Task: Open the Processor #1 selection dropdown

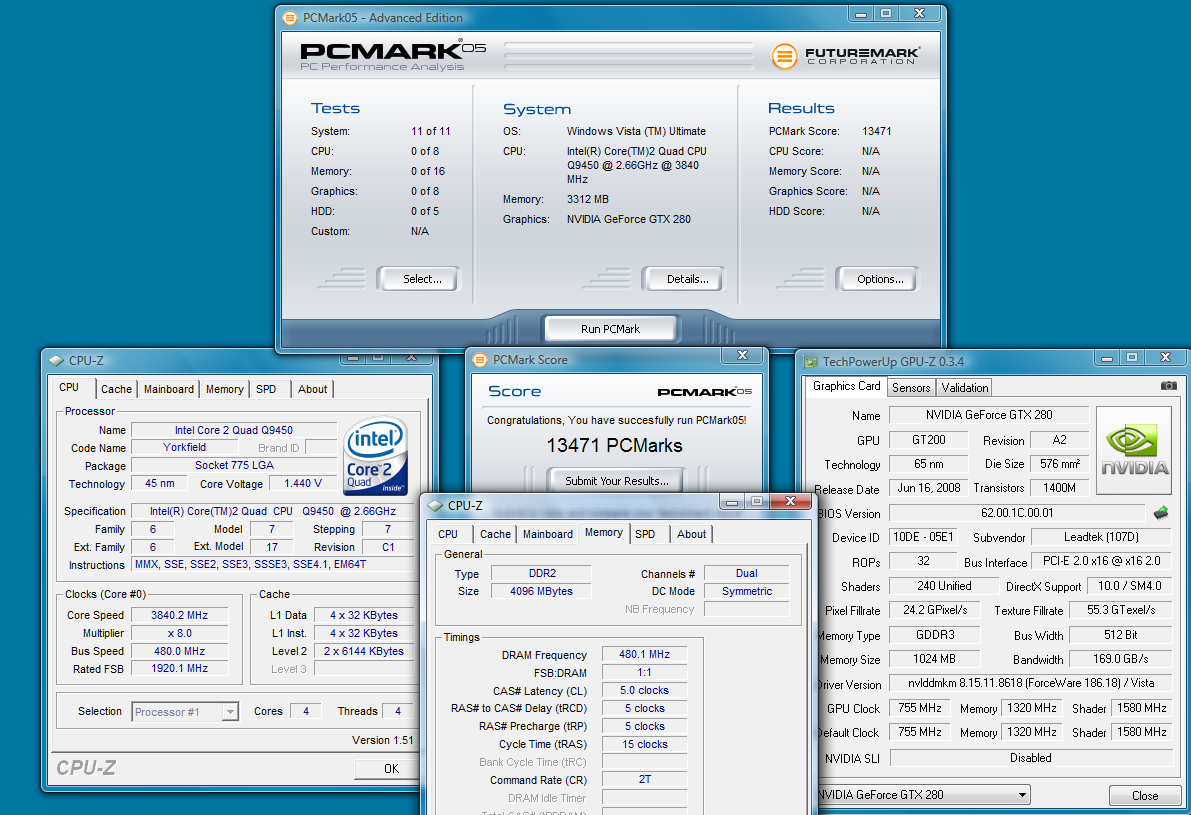Action: point(230,712)
